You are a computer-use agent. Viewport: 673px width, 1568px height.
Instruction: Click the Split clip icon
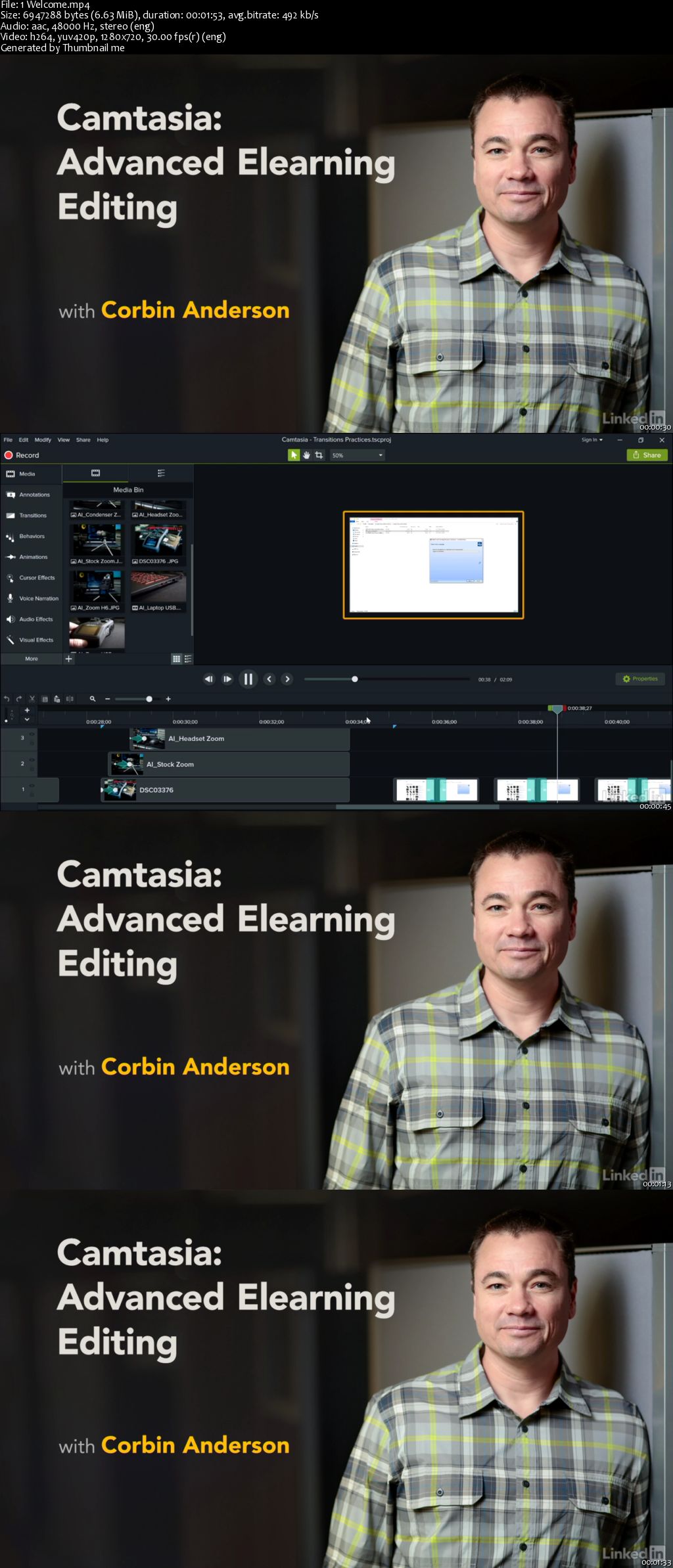click(70, 699)
